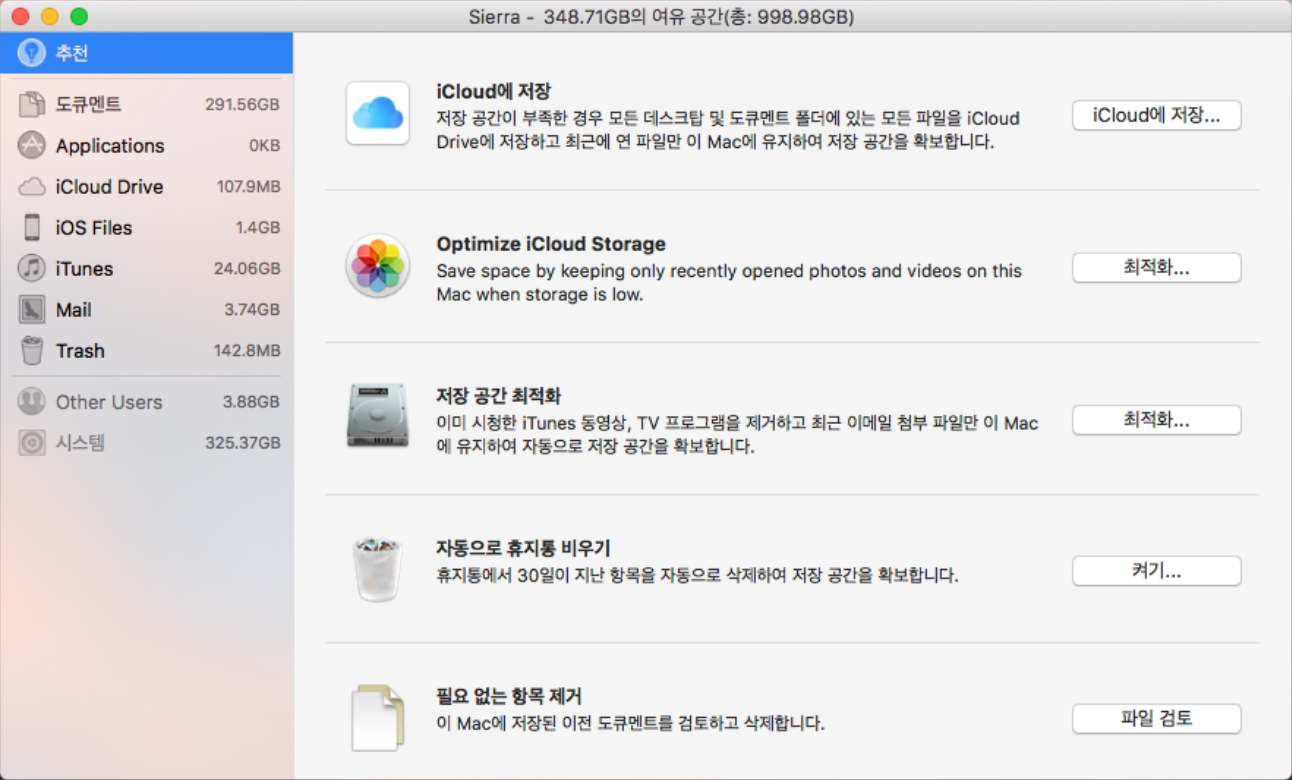Screen dimensions: 1292x780
Task: Click the iCloud에 저장 heading
Action: [494, 92]
